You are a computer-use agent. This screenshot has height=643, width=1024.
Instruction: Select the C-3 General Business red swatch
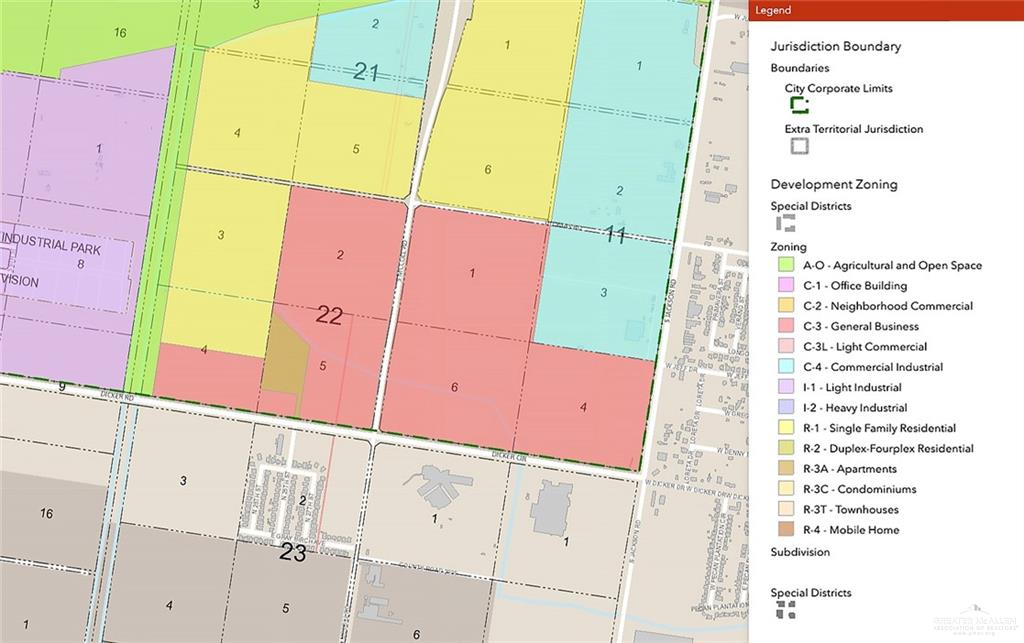pos(786,327)
